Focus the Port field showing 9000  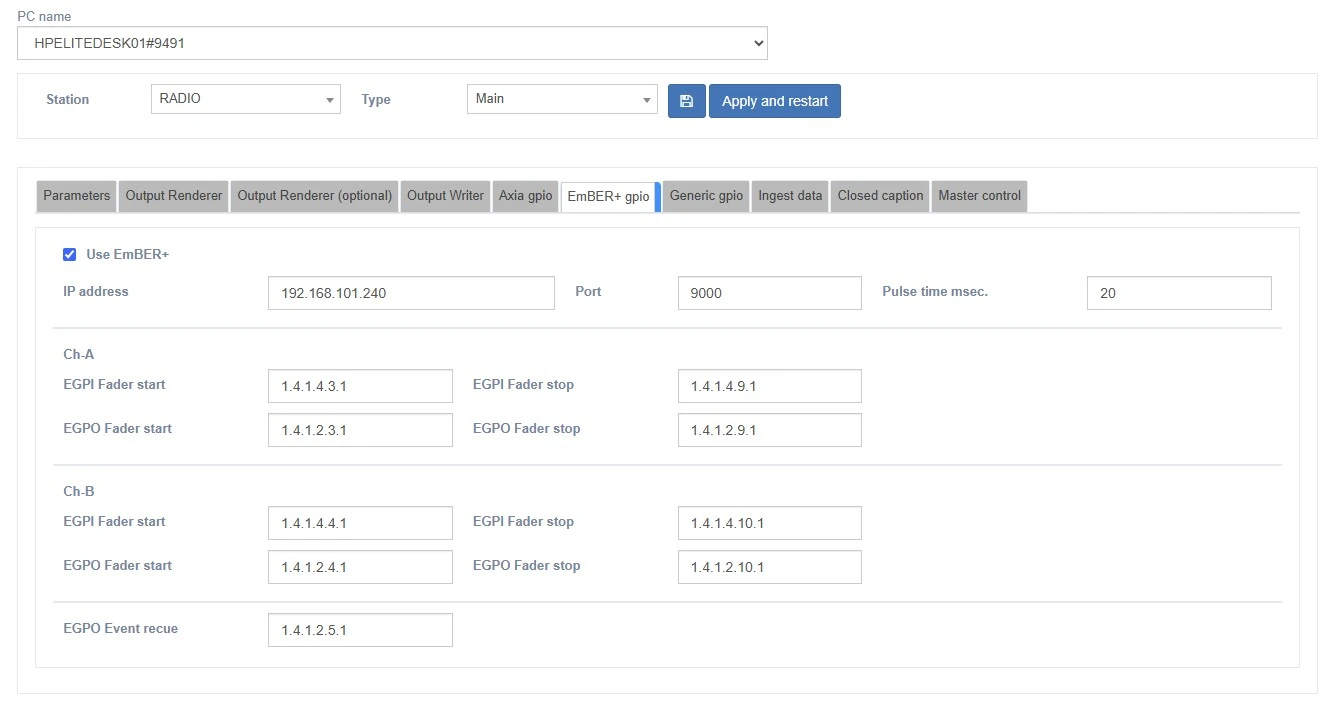(x=769, y=293)
